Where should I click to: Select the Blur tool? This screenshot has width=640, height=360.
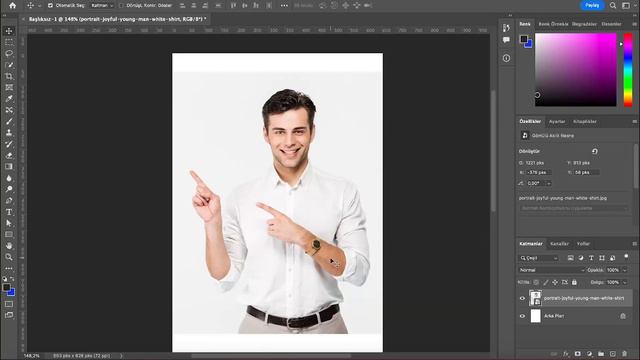coord(9,178)
